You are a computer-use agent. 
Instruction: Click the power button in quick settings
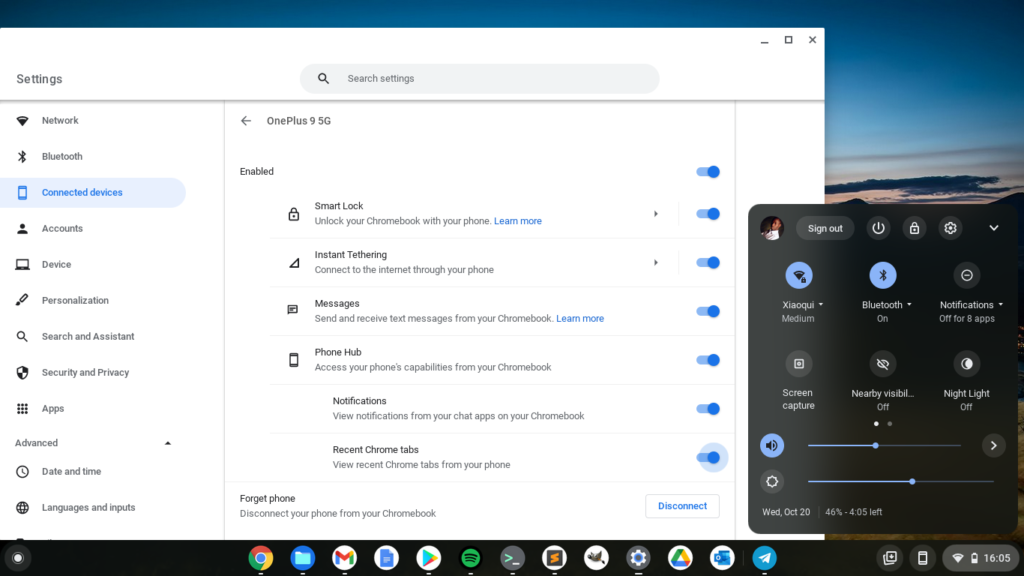coord(878,228)
